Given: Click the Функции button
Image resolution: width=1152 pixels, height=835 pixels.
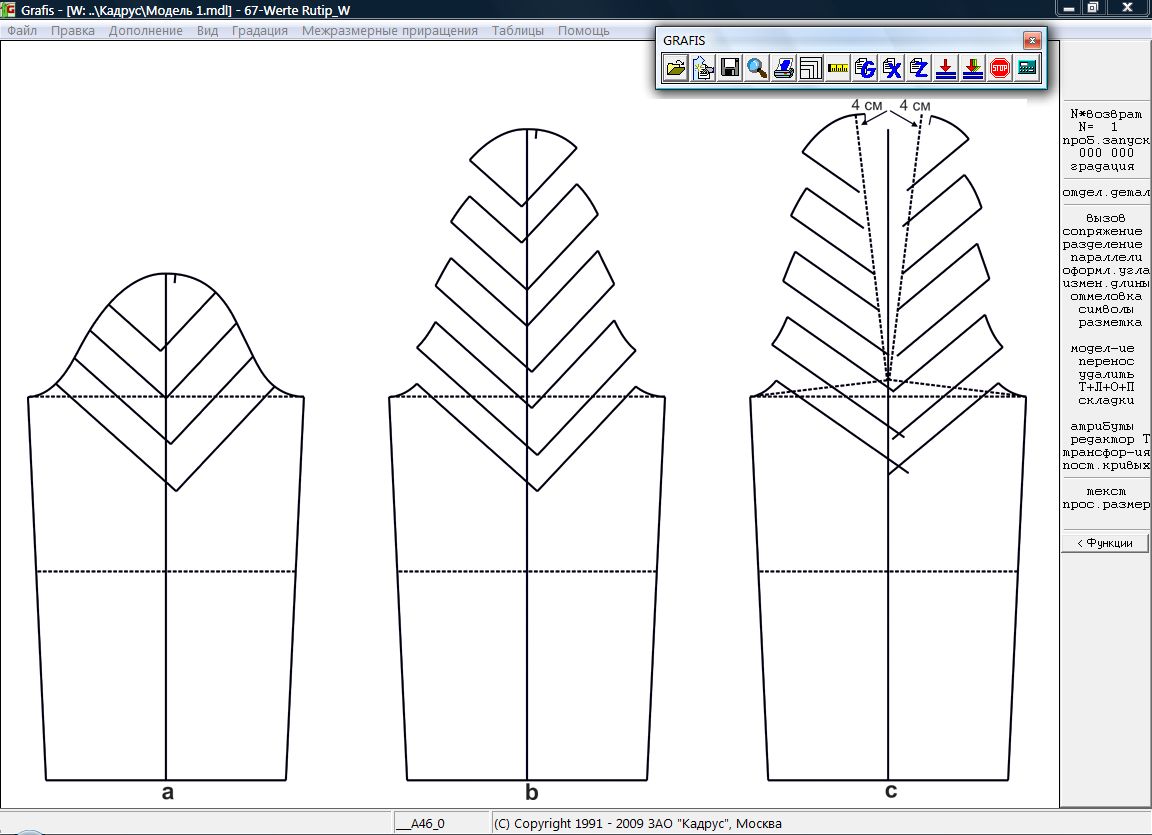Looking at the screenshot, I should coord(1105,543).
